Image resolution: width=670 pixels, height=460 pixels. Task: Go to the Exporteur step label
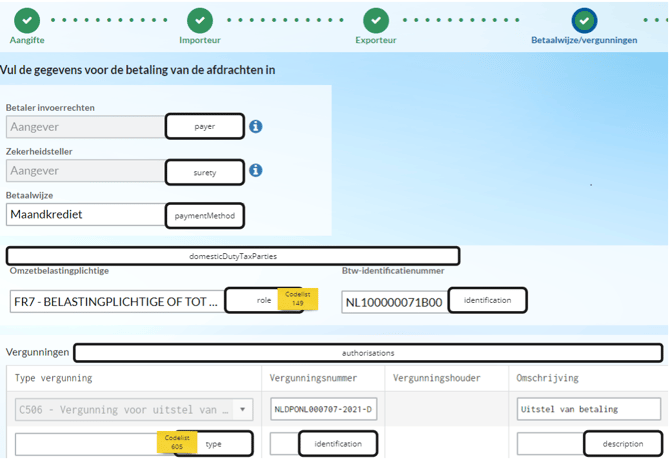pos(376,40)
